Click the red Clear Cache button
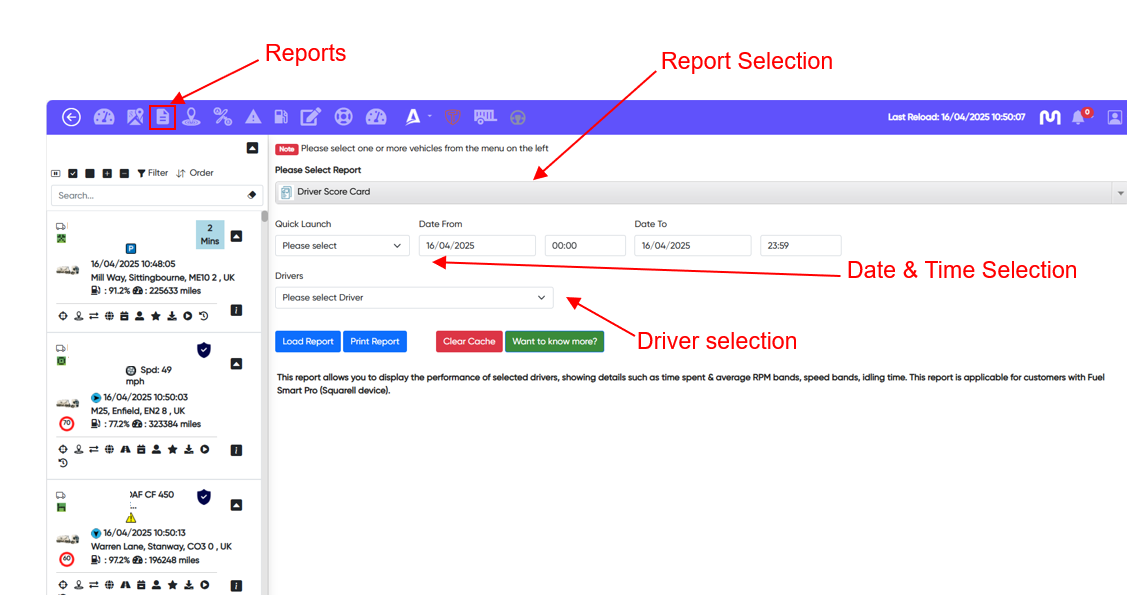Image resolution: width=1127 pixels, height=605 pixels. [x=469, y=342]
